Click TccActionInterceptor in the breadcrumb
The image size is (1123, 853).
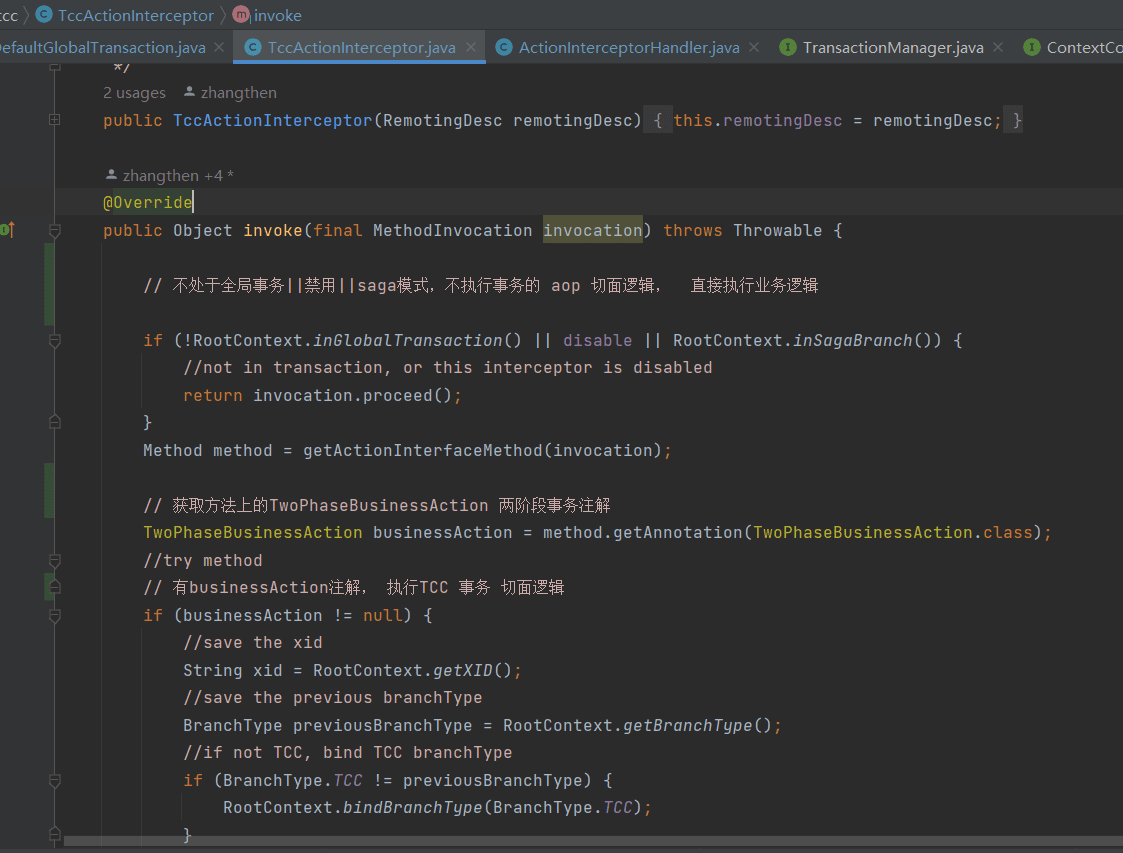(x=135, y=15)
